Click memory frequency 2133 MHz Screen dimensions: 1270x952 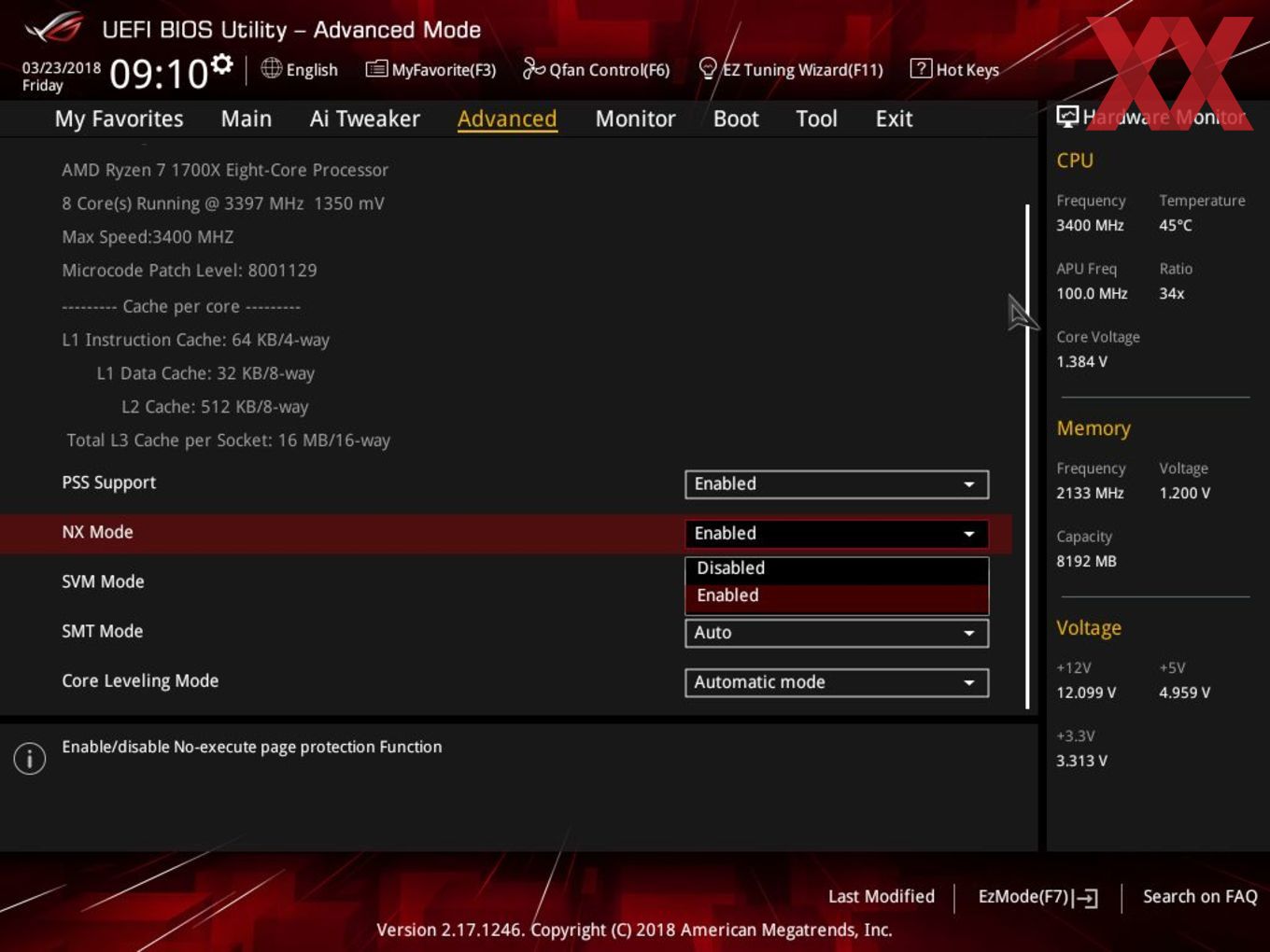1090,493
